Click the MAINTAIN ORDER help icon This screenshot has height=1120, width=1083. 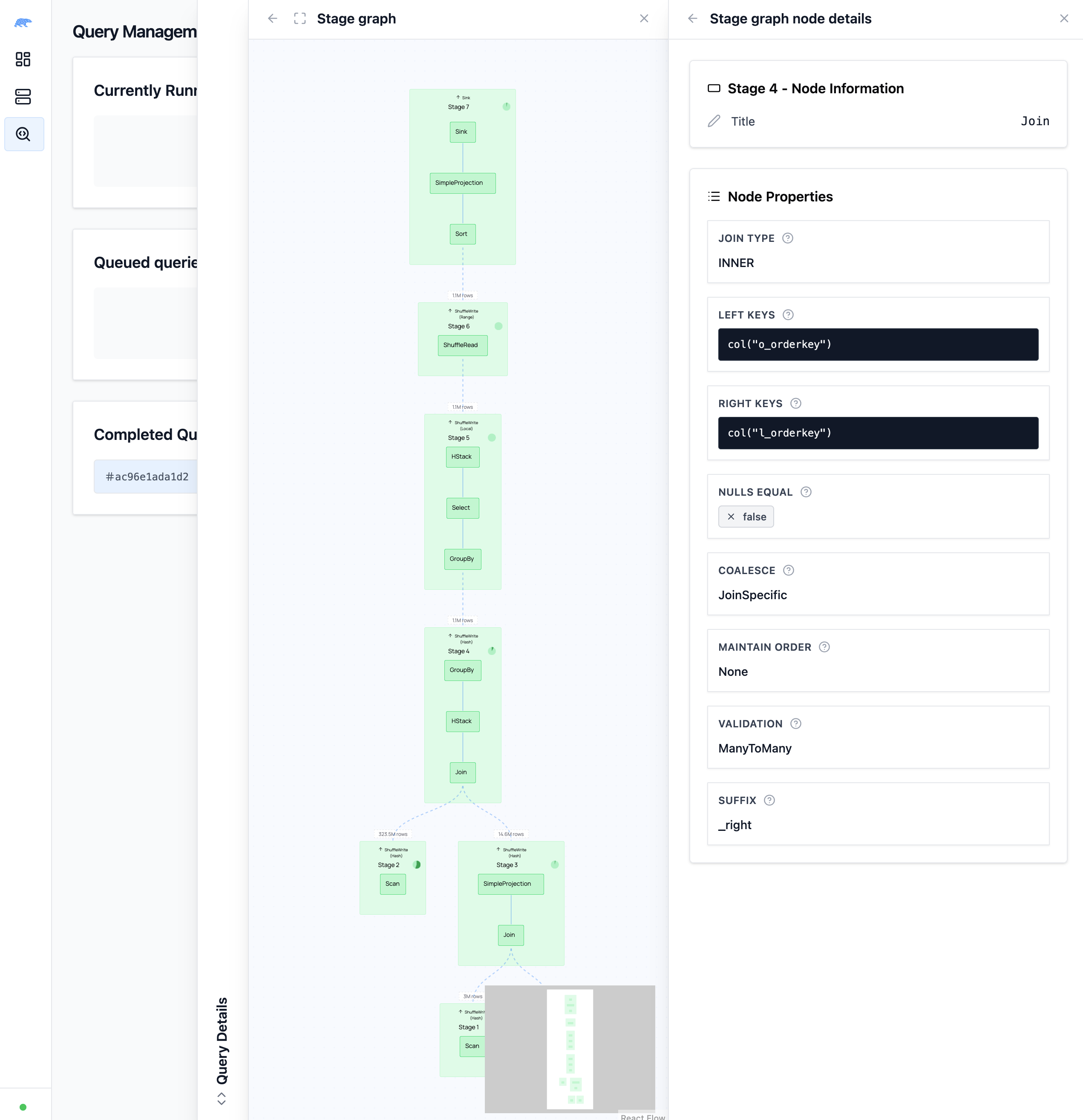[x=824, y=647]
